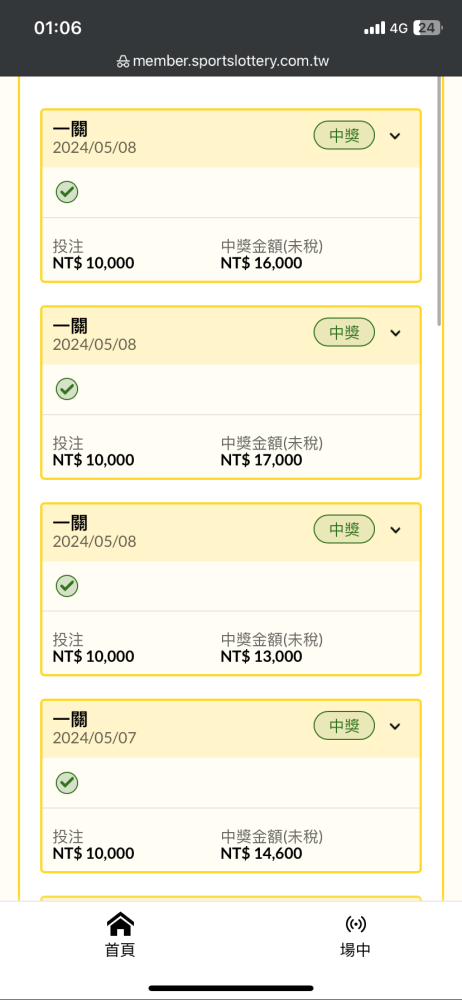Tap the home icon labeled 首頁
Screen dimensions: 462x1000
pos(120,923)
